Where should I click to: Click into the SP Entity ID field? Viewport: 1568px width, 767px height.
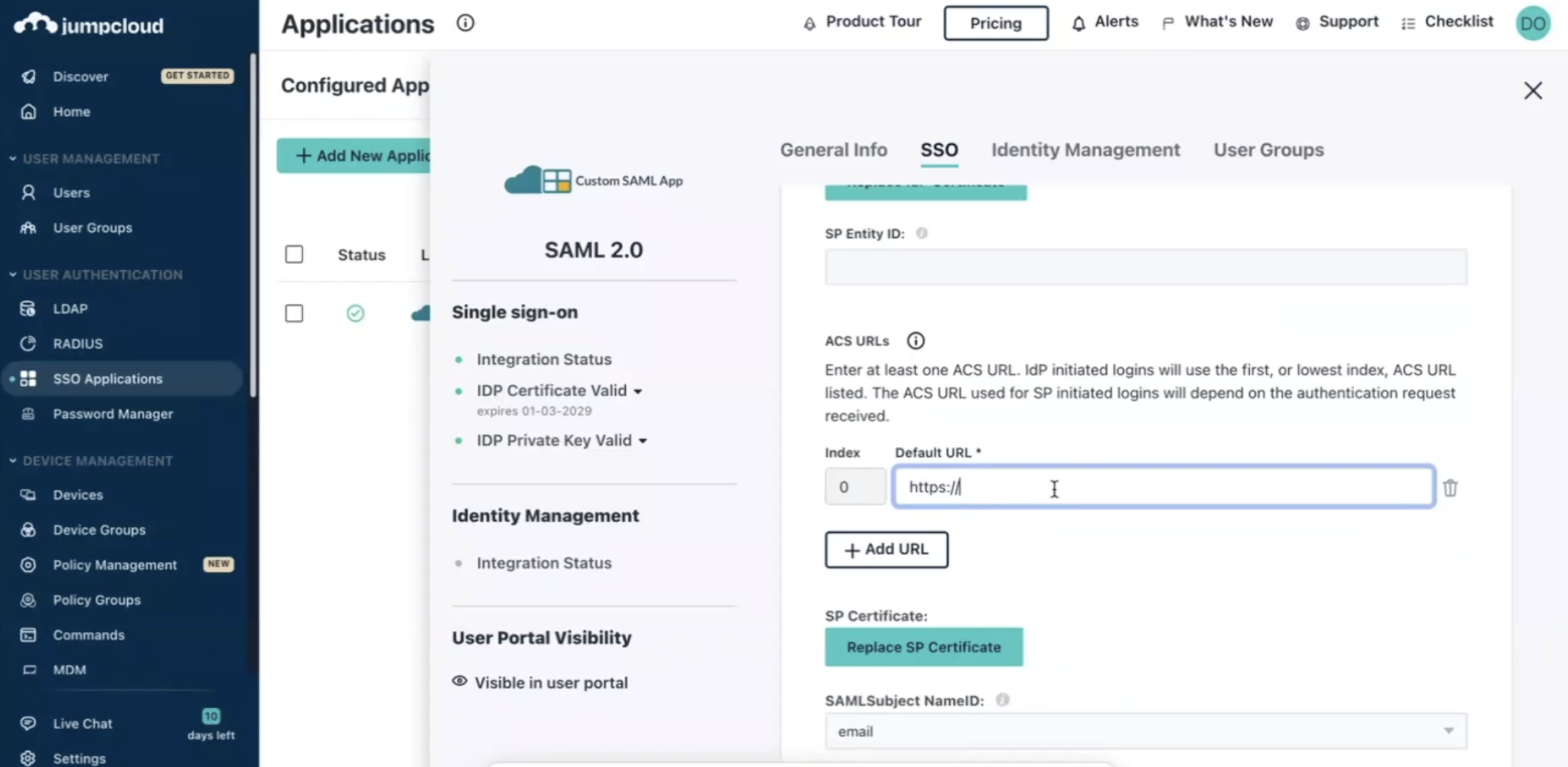click(x=1145, y=266)
